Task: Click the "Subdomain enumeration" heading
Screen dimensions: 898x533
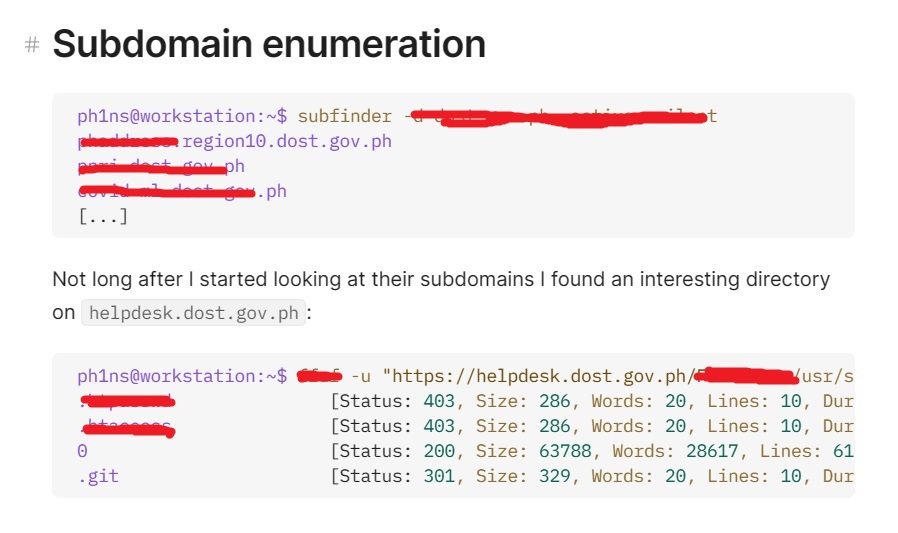Action: coord(268,44)
